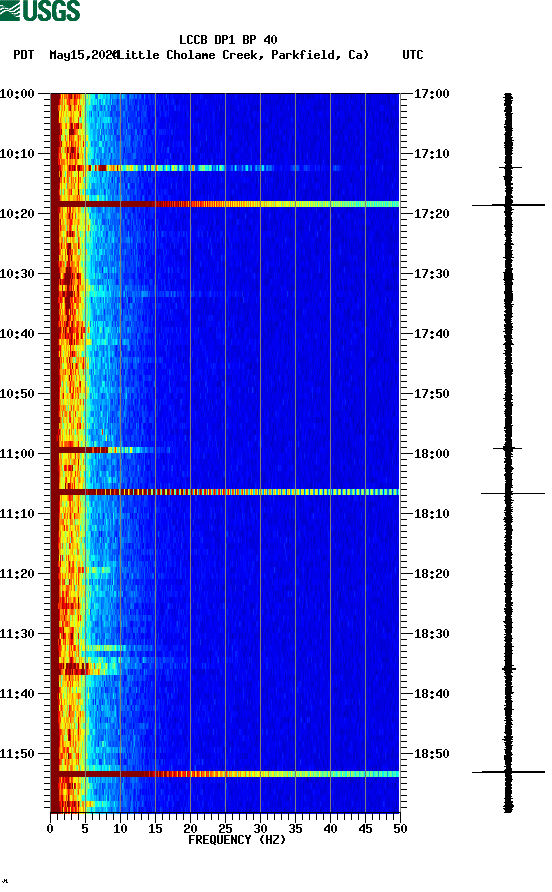The width and height of the screenshot is (552, 892).
Task: Click the 17:20 UTC time label
Action: (x=431, y=214)
